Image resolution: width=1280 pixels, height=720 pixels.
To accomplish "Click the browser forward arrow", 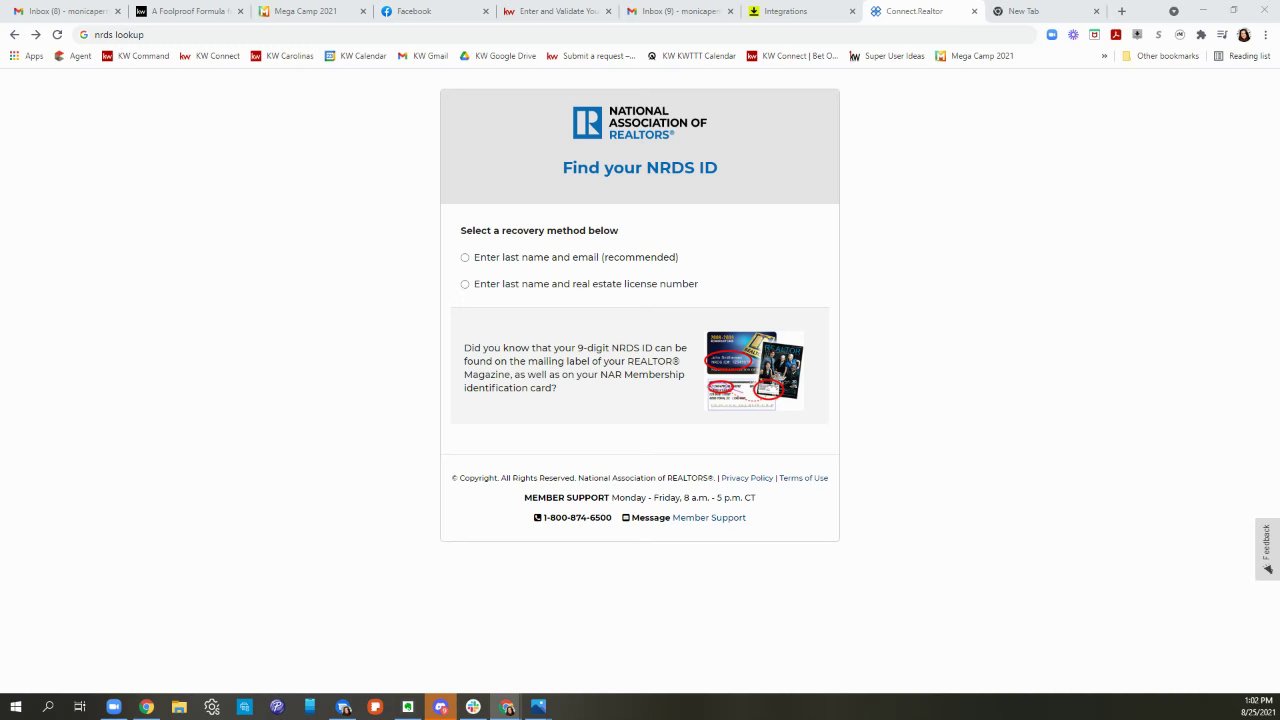I will coord(36,34).
